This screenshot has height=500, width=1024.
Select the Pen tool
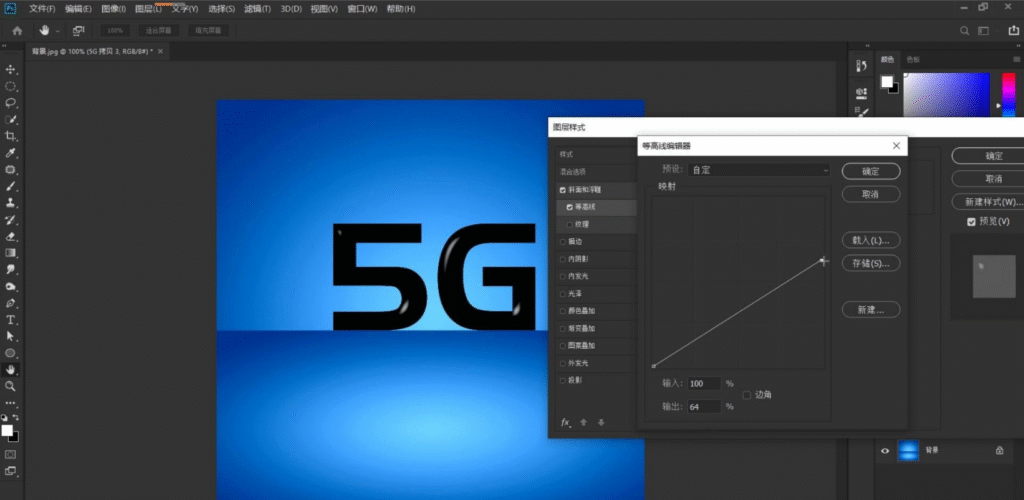[10, 304]
